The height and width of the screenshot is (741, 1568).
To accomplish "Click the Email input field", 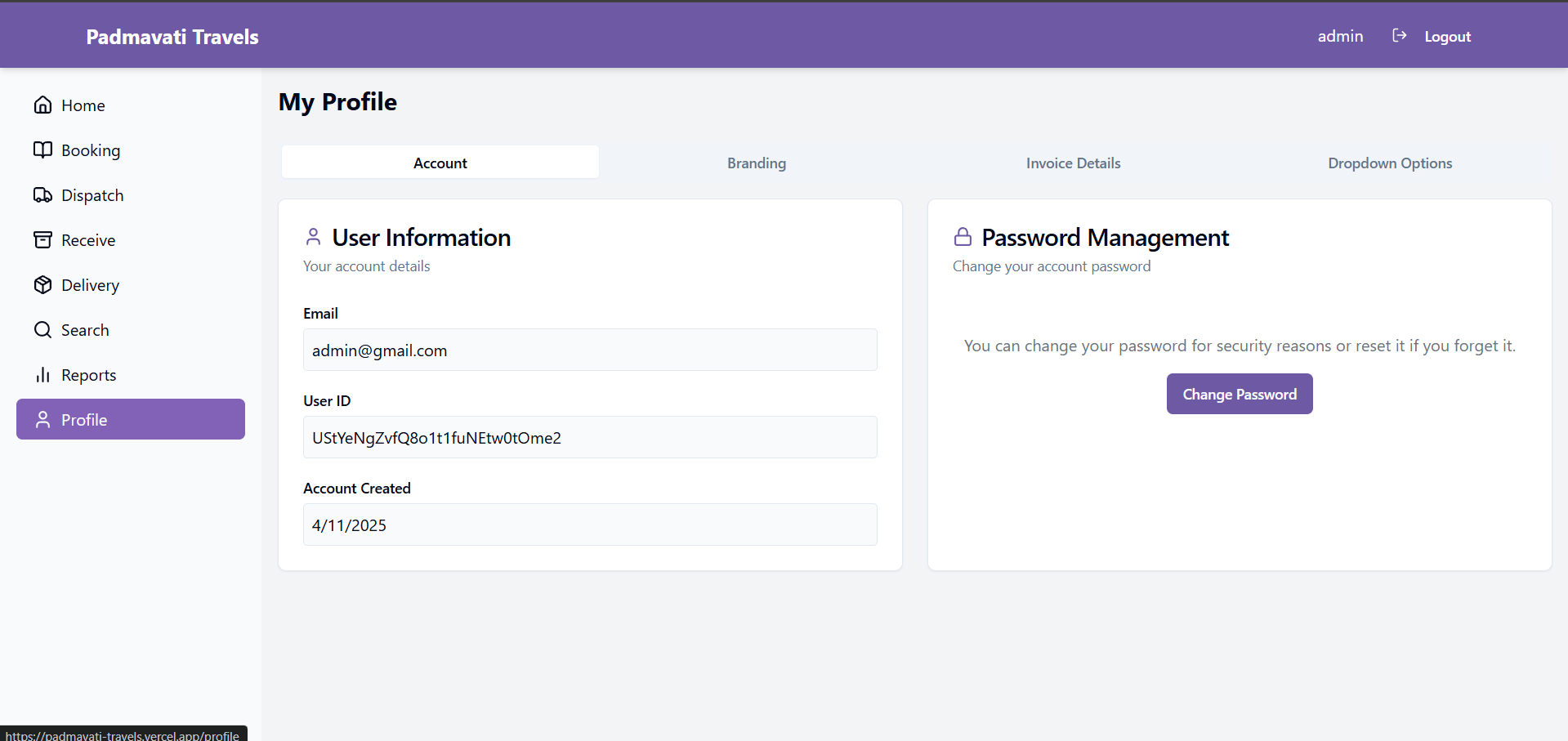I will tap(589, 350).
